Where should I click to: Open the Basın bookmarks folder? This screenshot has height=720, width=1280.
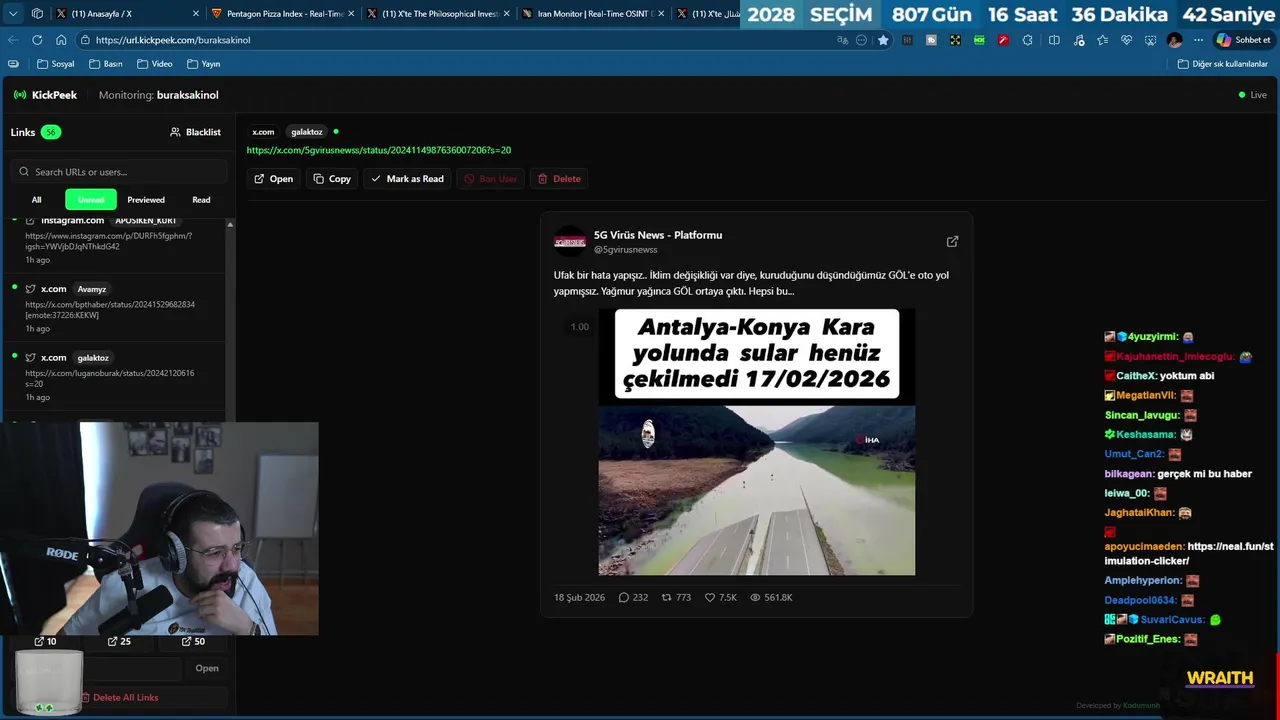[105, 64]
